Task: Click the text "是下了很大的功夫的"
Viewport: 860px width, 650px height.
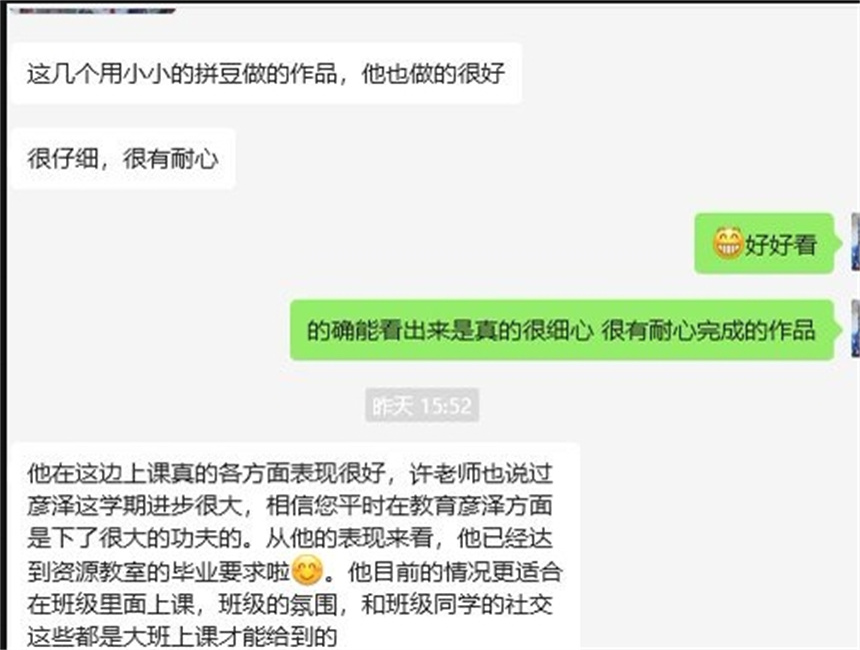Action: point(134,538)
